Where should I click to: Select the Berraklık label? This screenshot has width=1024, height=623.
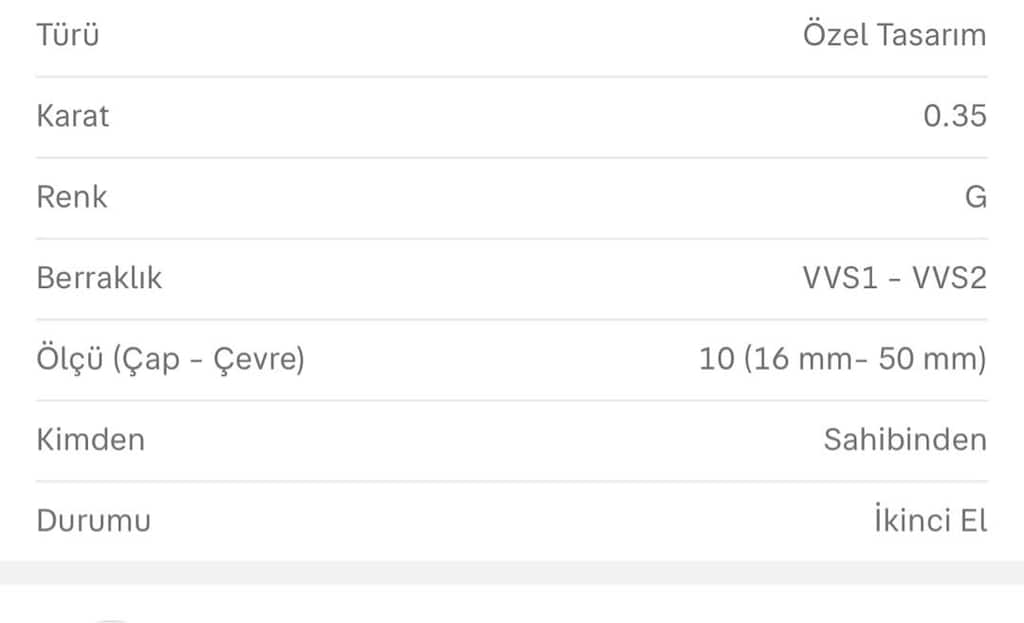click(x=99, y=278)
